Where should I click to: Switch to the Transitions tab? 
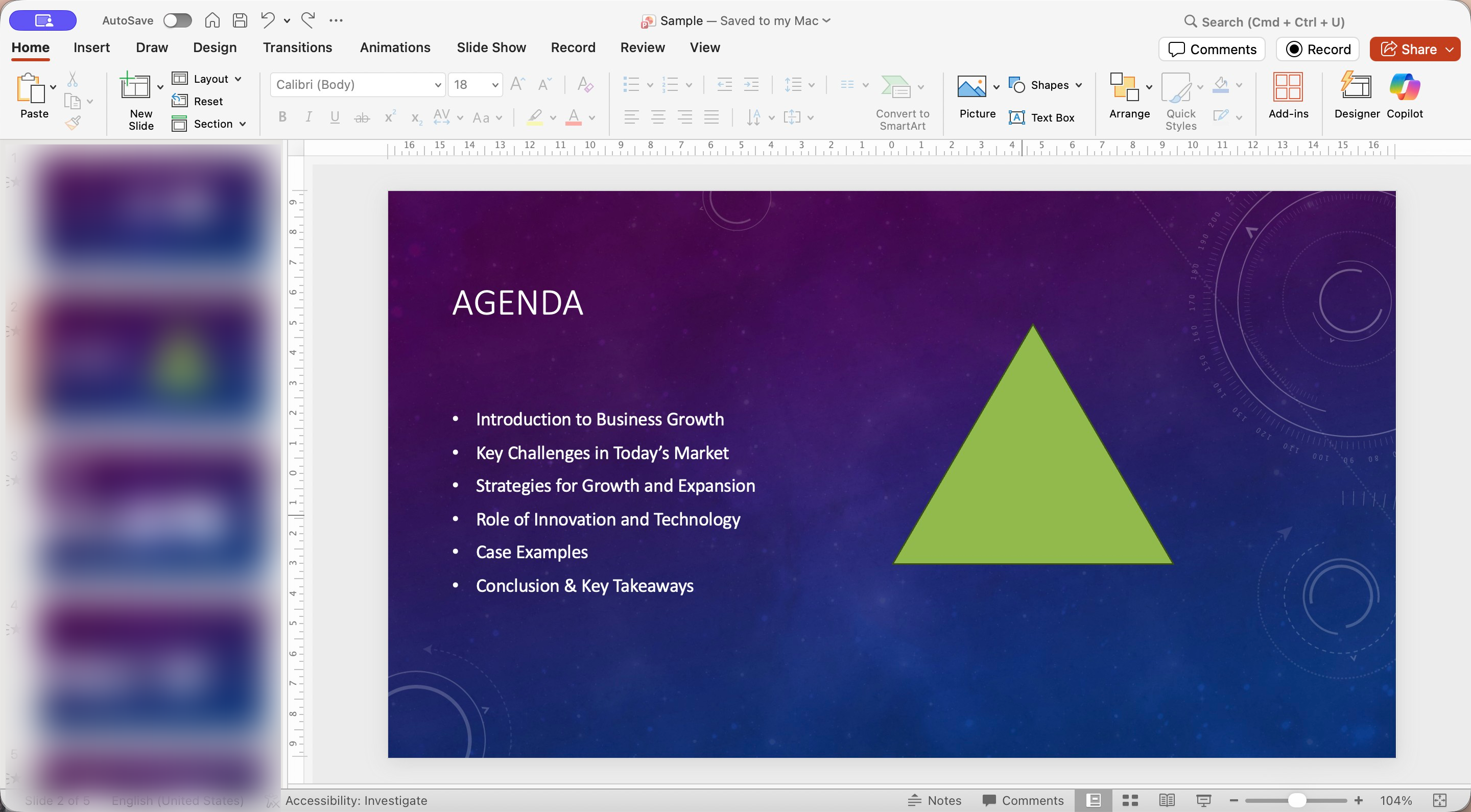(297, 47)
